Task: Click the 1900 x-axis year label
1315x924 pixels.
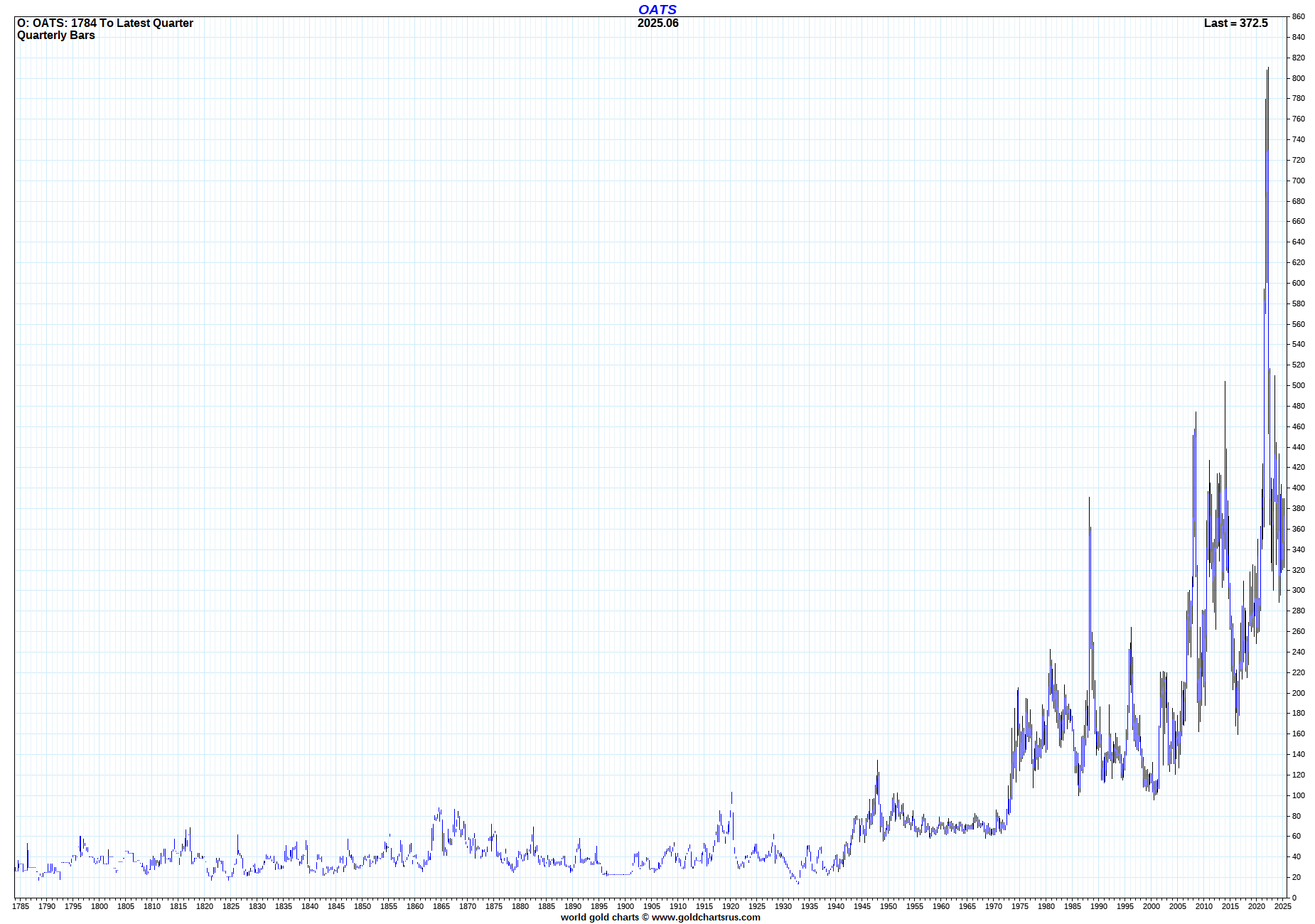Action: (x=626, y=906)
